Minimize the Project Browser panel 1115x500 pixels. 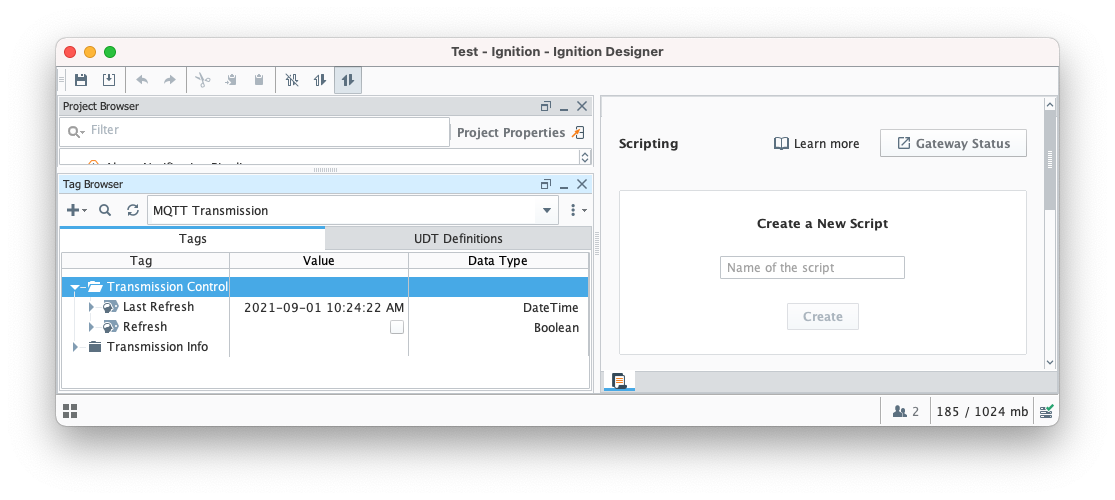pyautogui.click(x=564, y=109)
